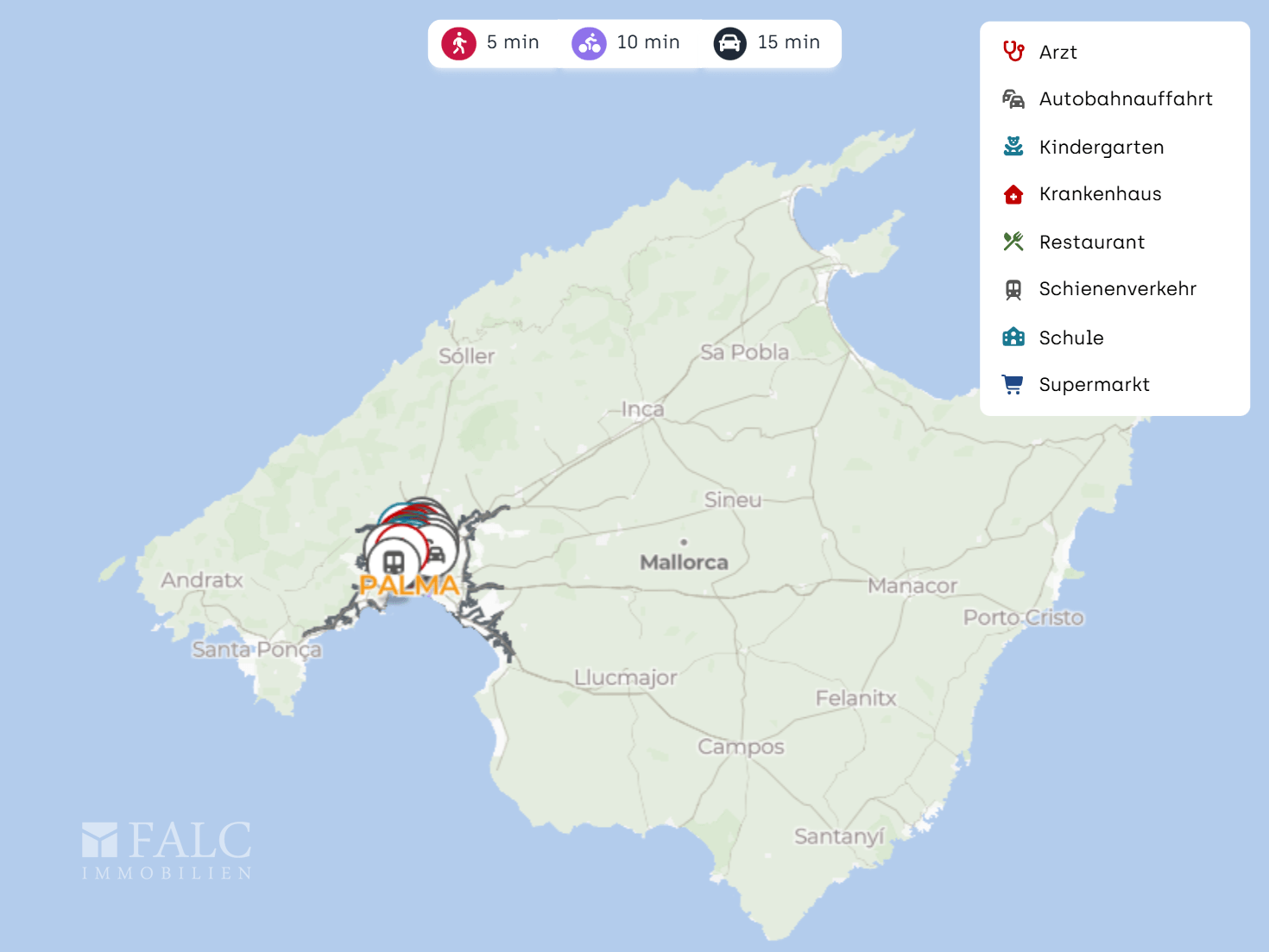
Task: Select the 15 min travel time text
Action: (x=788, y=42)
